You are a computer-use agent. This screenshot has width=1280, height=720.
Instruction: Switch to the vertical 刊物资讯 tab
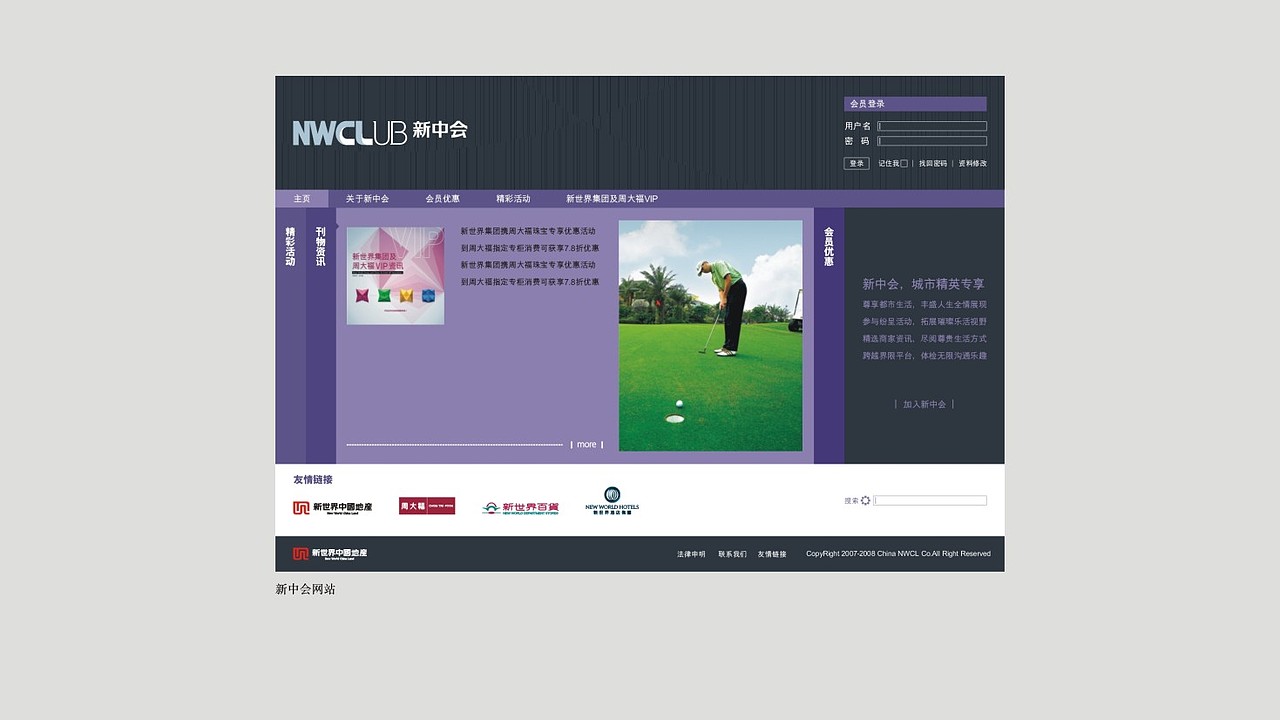(320, 246)
